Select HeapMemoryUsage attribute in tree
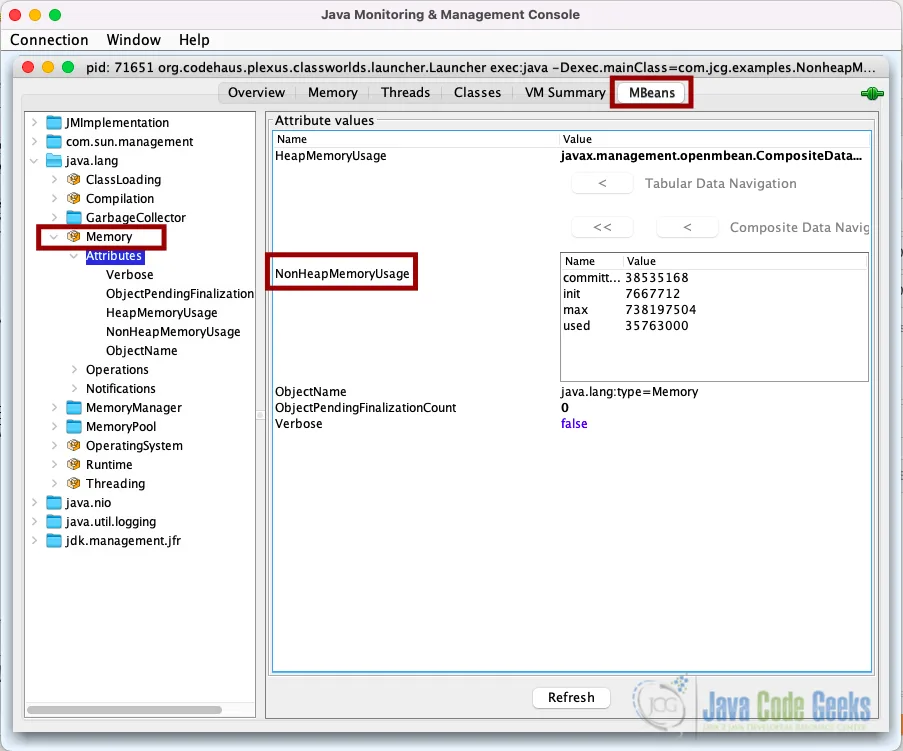Screen dimensions: 903x751 162,313
